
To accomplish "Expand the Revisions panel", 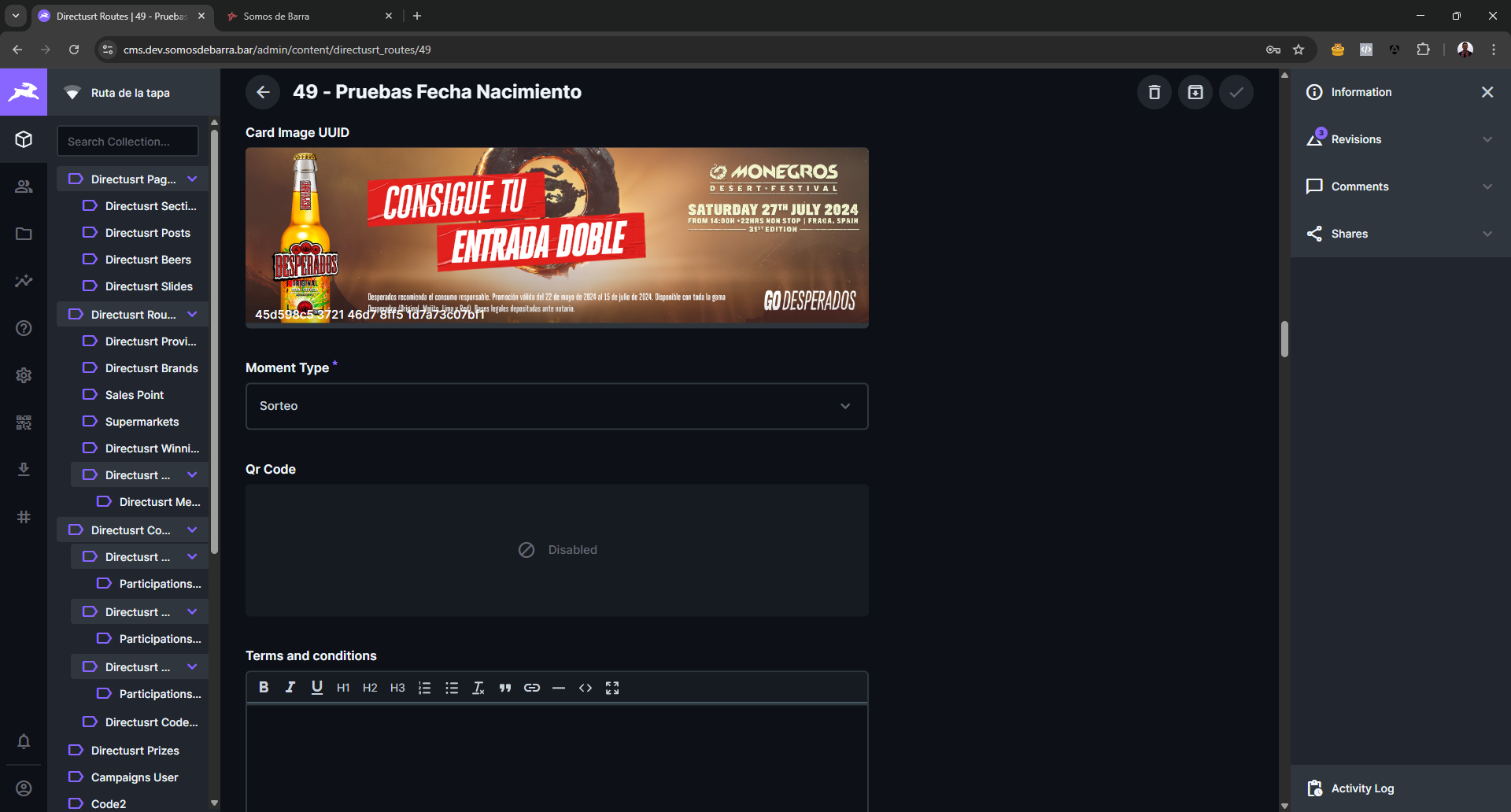I will 1401,139.
